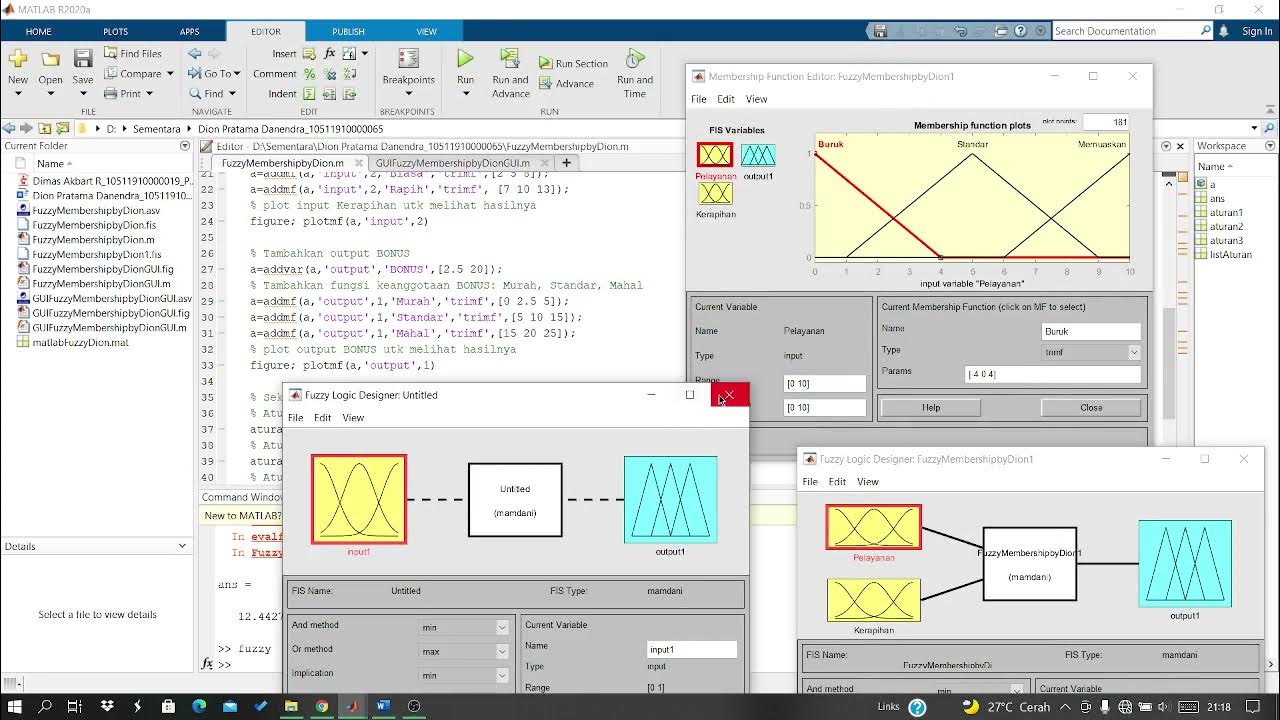Select the Kerapihan variable icon in Membership Function Editor
Screen dimensions: 1280x720
[715, 193]
